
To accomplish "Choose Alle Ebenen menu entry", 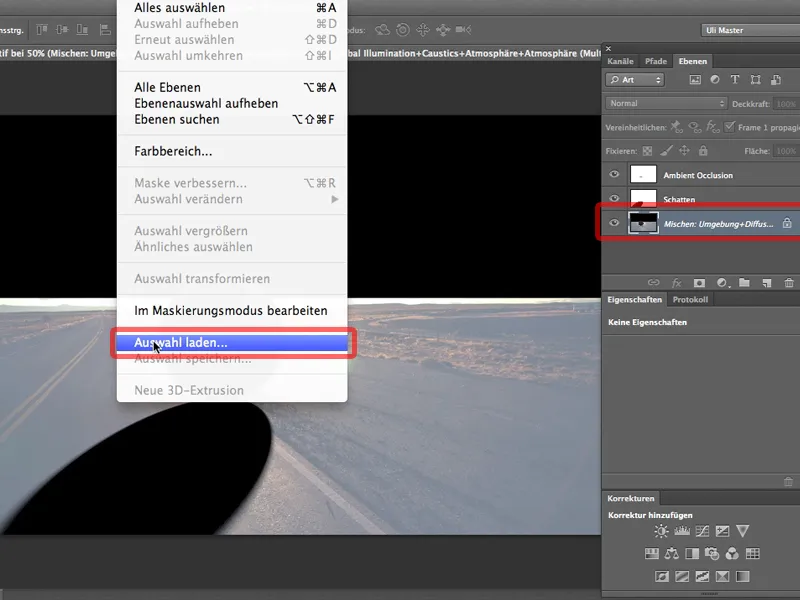I will [232, 88].
